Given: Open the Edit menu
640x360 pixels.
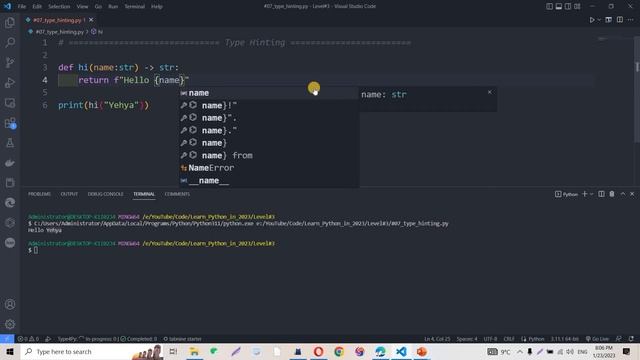Looking at the screenshot, I should [x=37, y=7].
